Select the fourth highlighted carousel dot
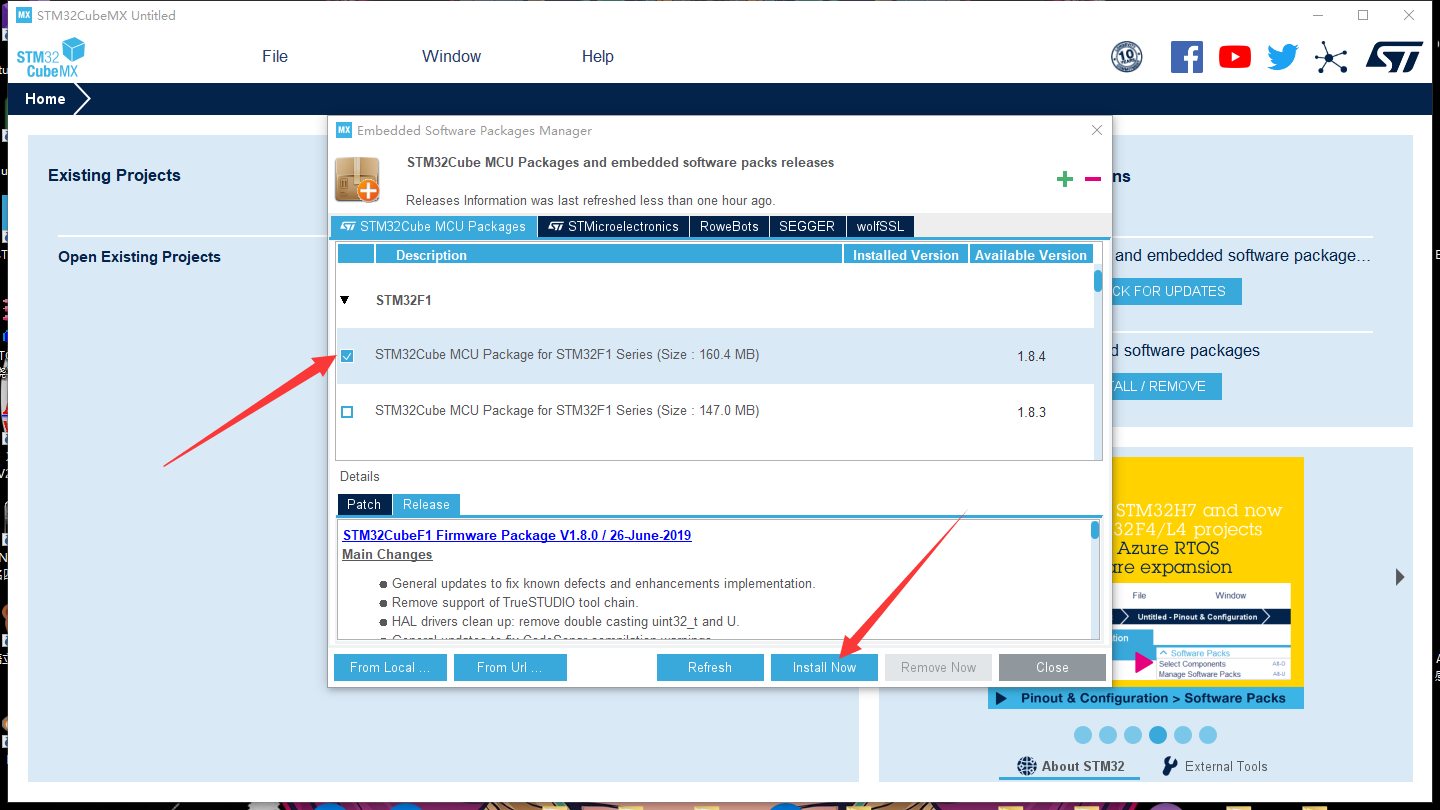This screenshot has height=810, width=1440. (1158, 735)
